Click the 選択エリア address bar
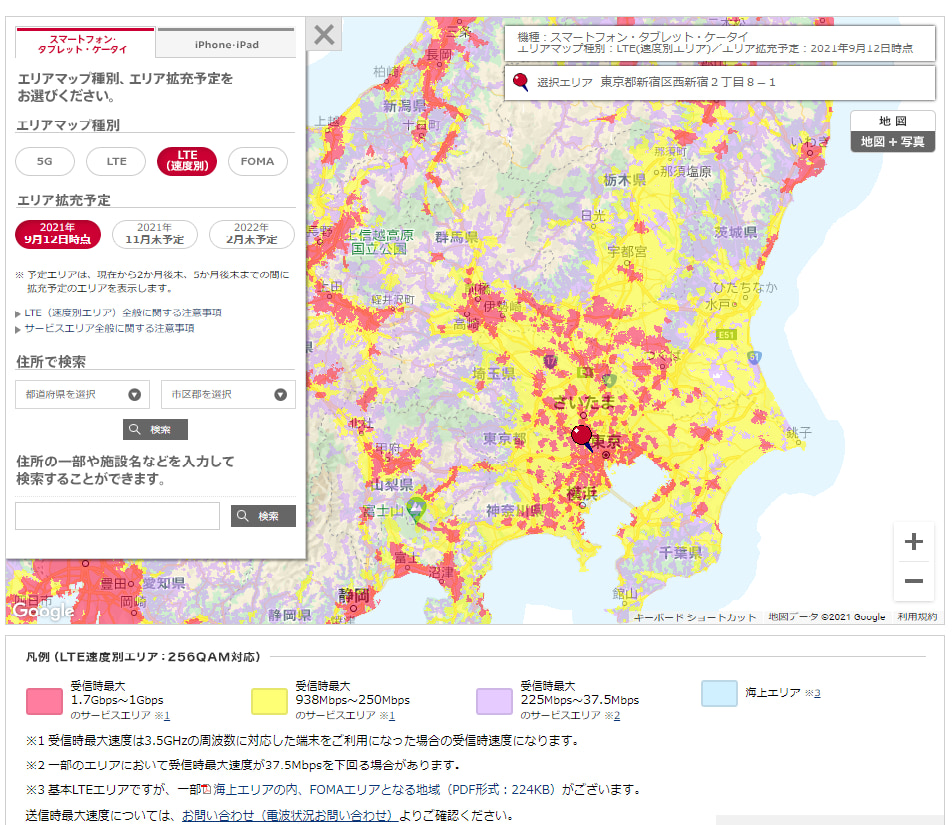The image size is (952, 825). coord(719,82)
